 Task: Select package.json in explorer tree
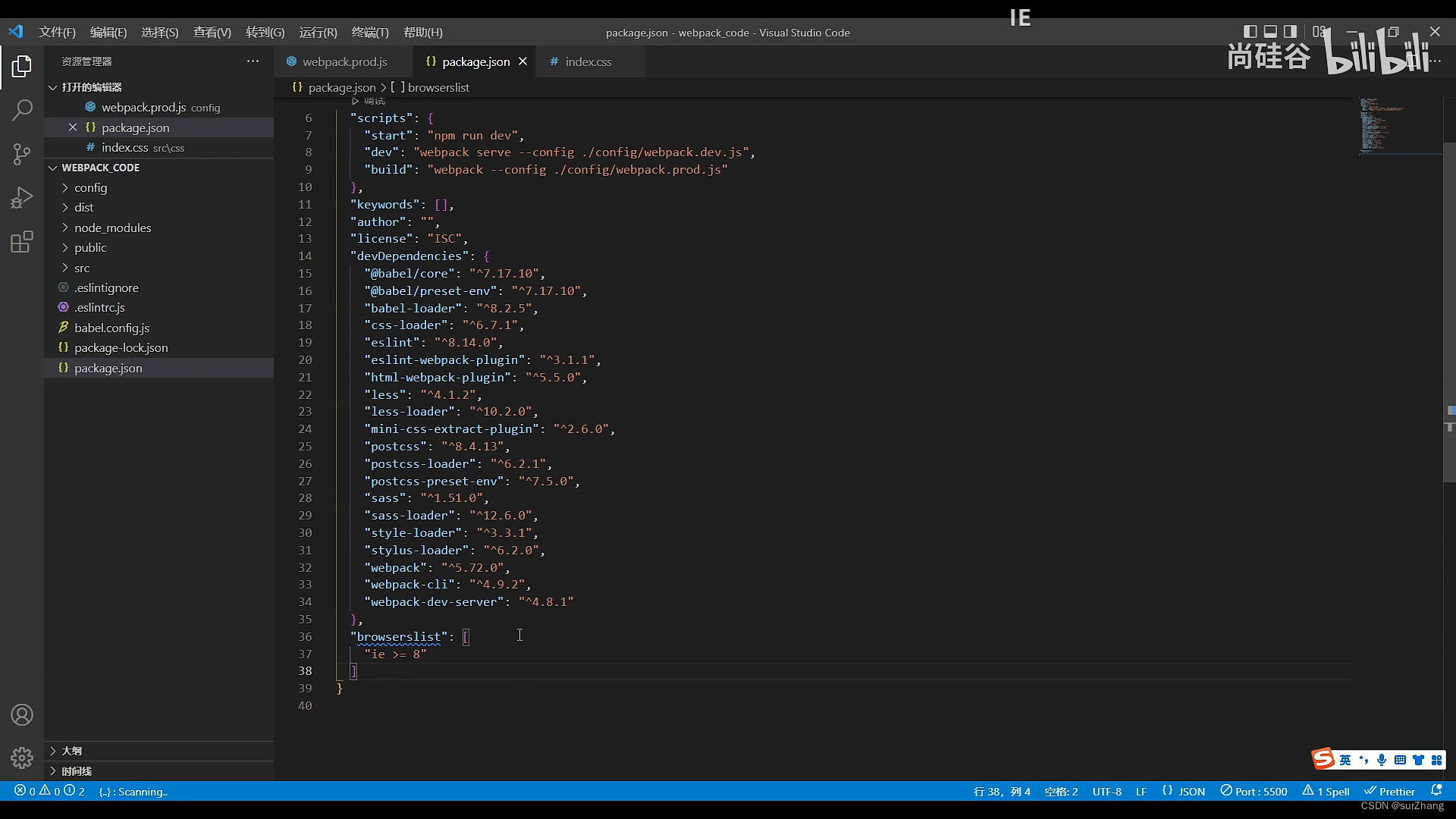158,368
